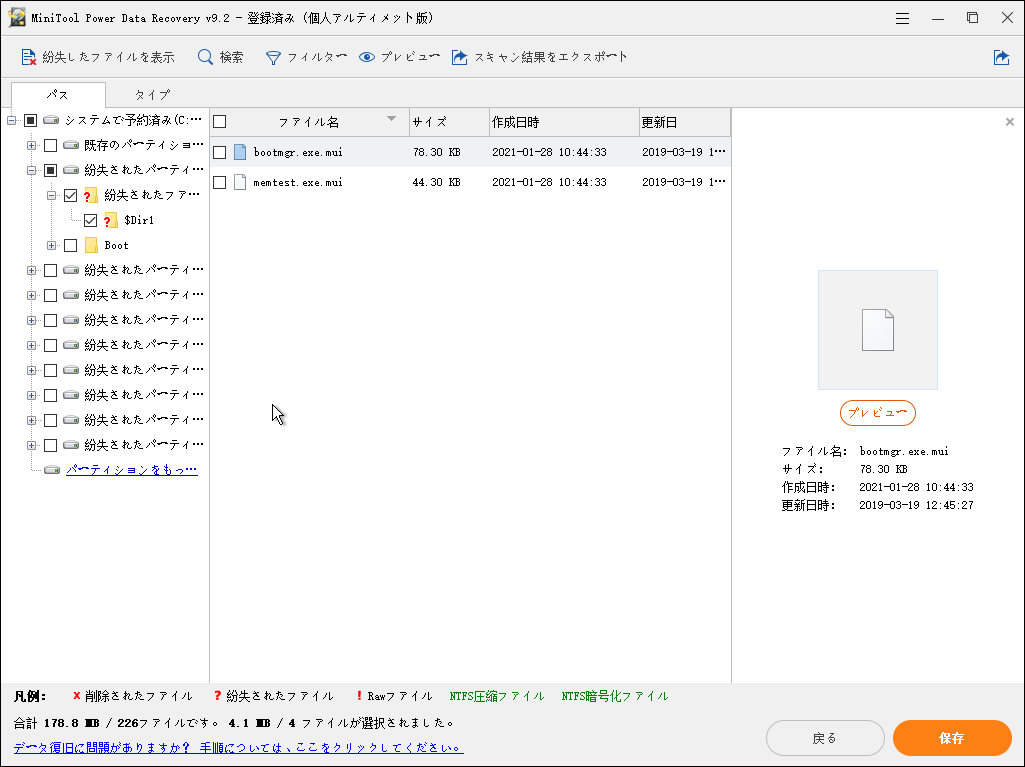Click the sort arrow on ファイル名 column
The height and width of the screenshot is (767, 1025).
pos(392,120)
